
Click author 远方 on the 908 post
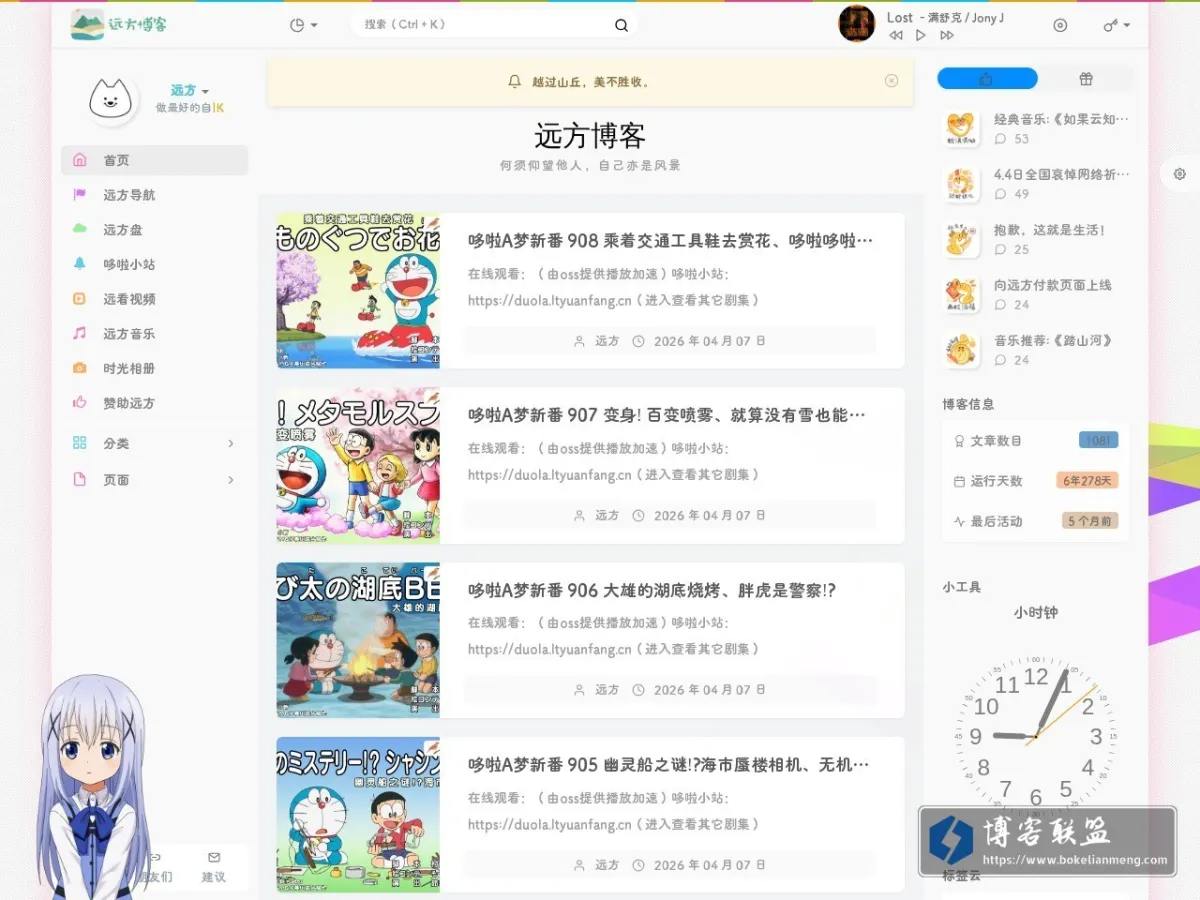coord(607,341)
